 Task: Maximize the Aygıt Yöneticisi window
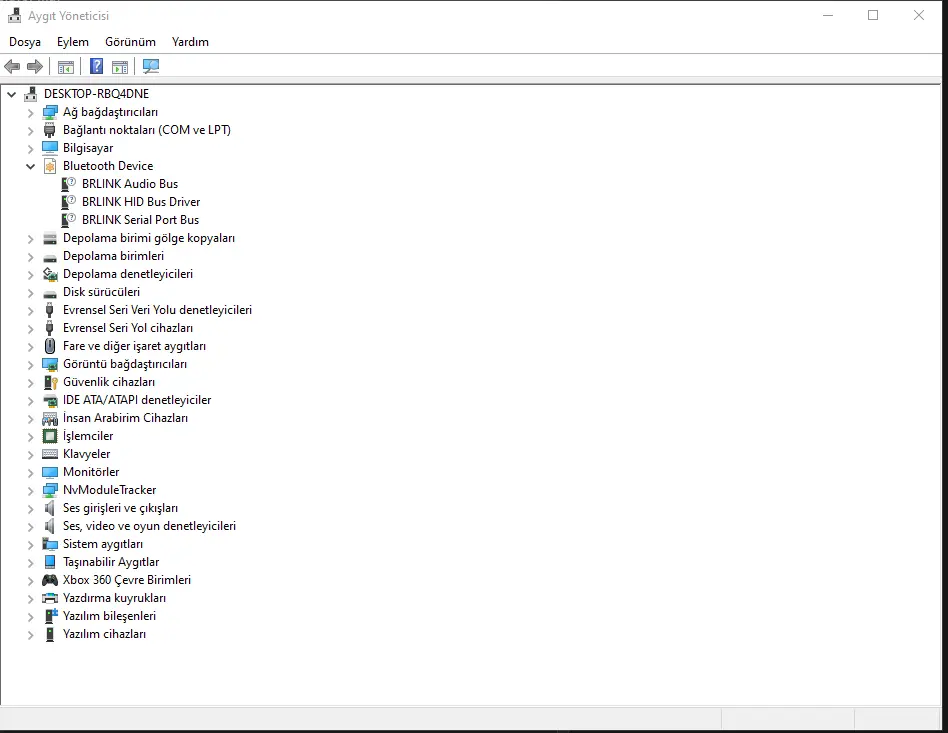pyautogui.click(x=873, y=16)
